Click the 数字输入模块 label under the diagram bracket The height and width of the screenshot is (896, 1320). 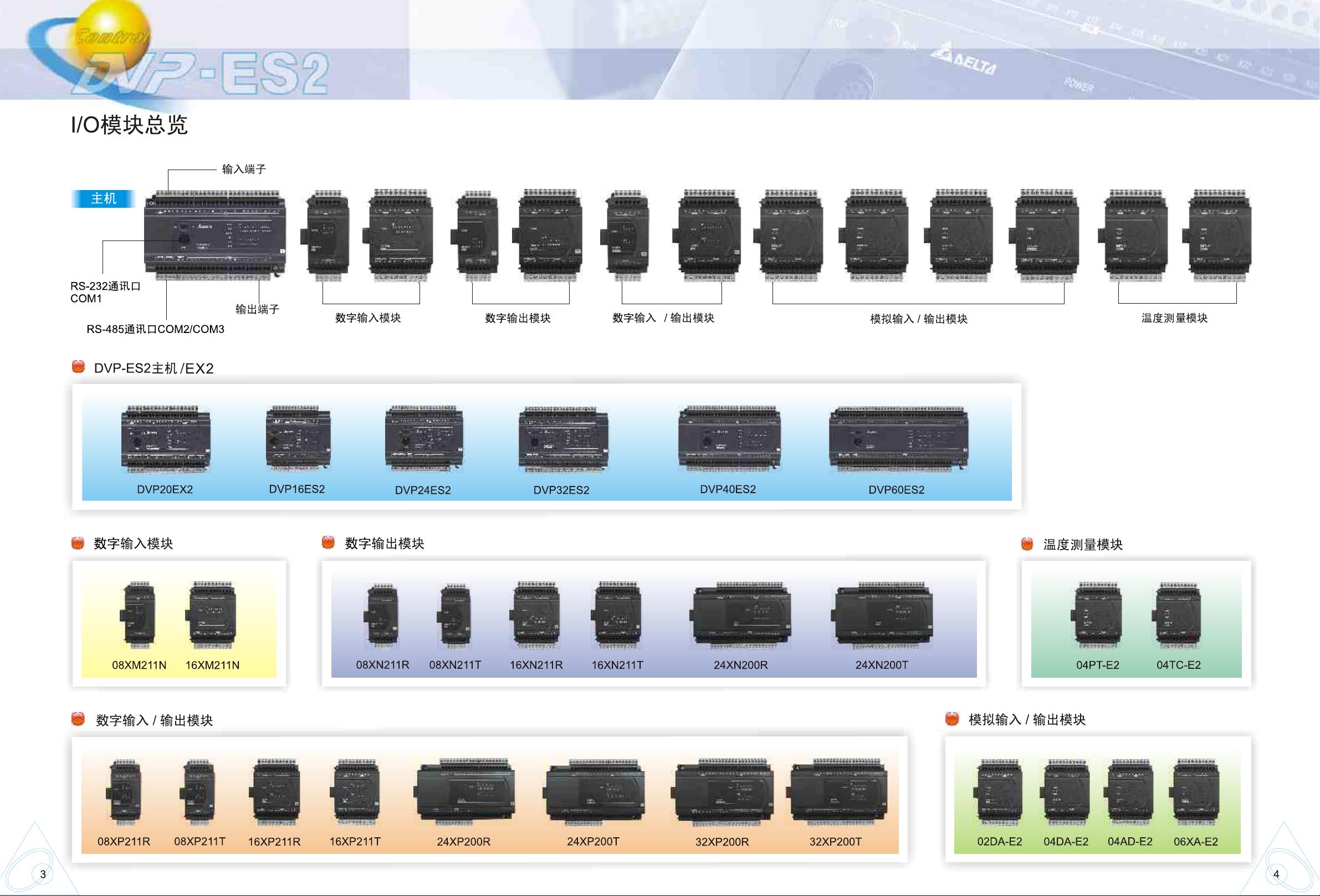point(368,318)
